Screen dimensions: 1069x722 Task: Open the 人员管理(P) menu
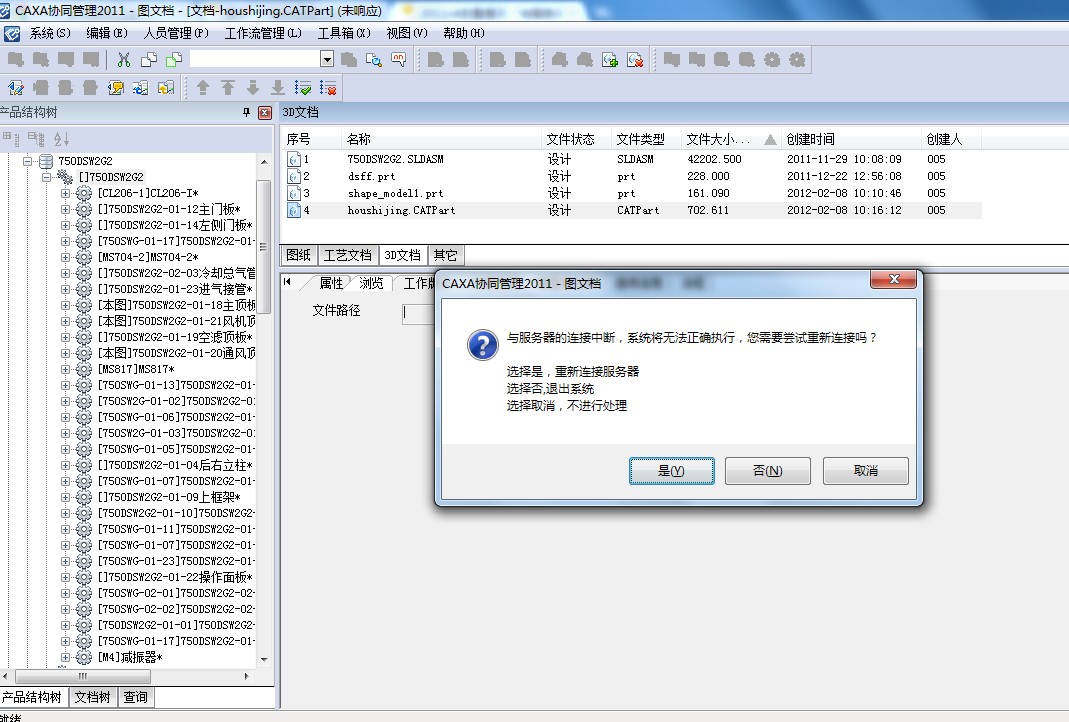[176, 33]
